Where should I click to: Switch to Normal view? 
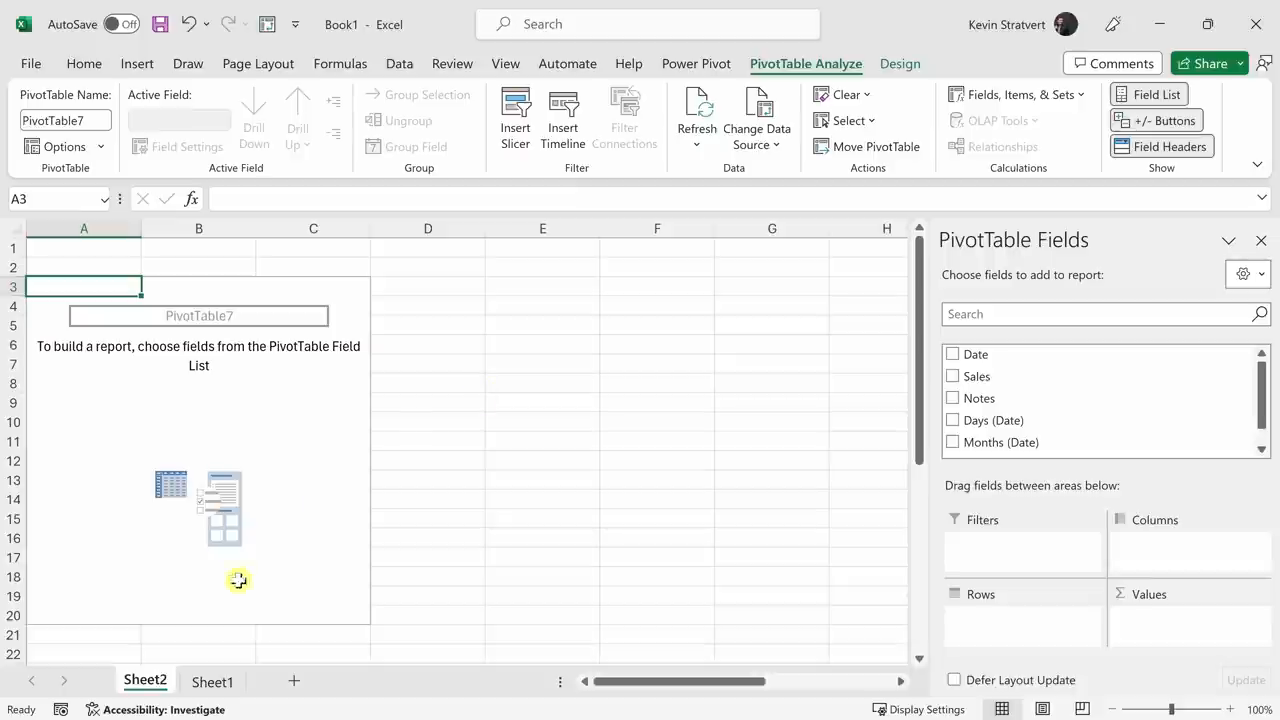coord(1002,709)
